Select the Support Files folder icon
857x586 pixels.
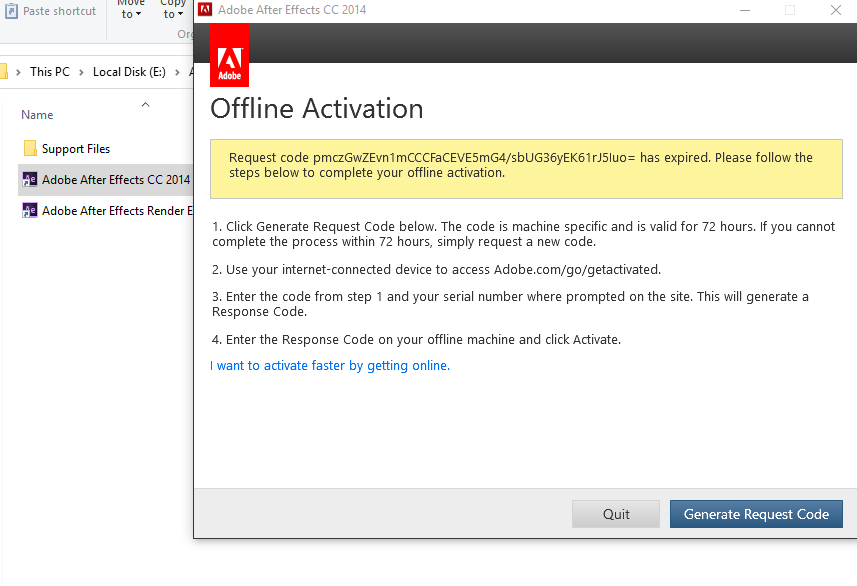[x=30, y=148]
